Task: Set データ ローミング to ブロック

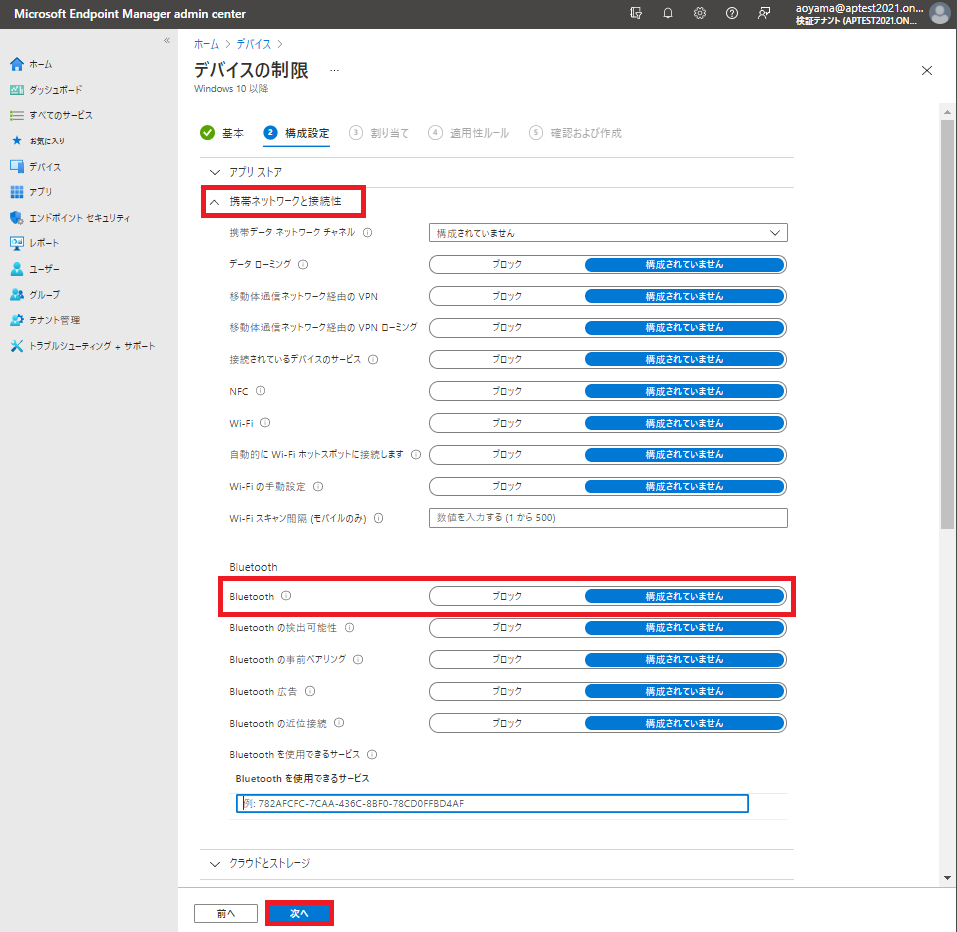Action: pos(507,264)
